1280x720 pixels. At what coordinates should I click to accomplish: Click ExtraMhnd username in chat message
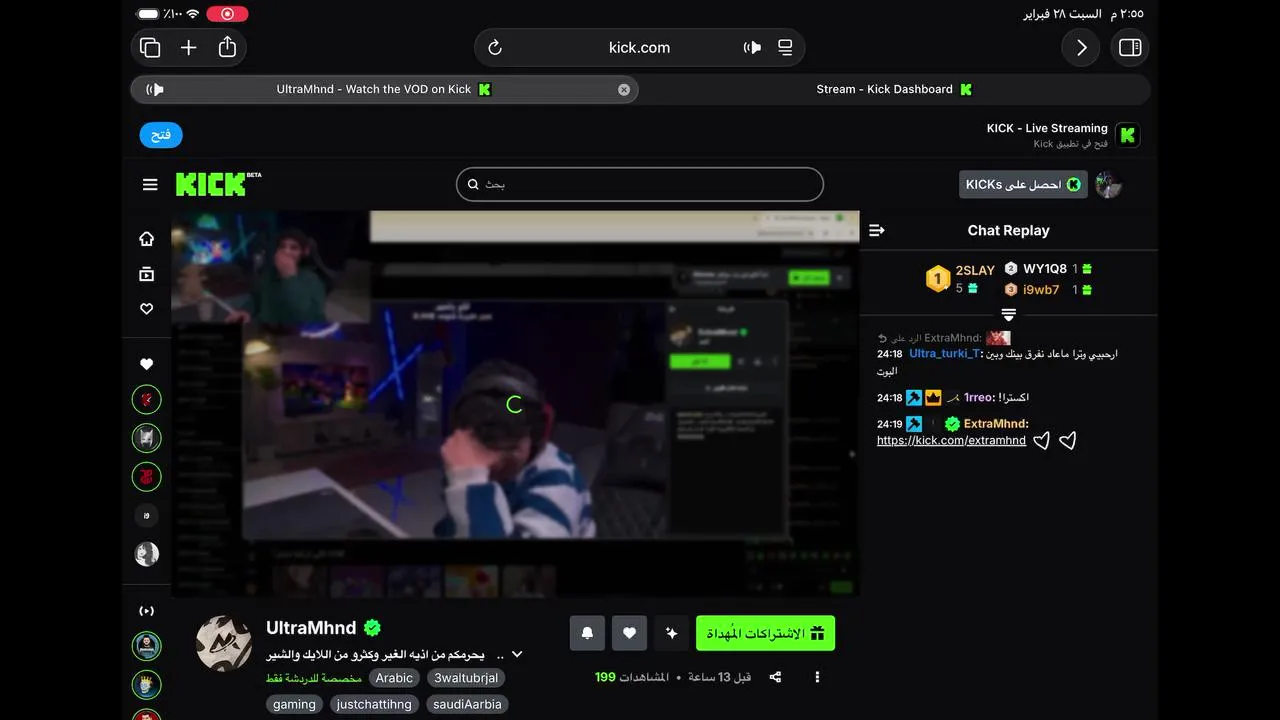pos(996,424)
